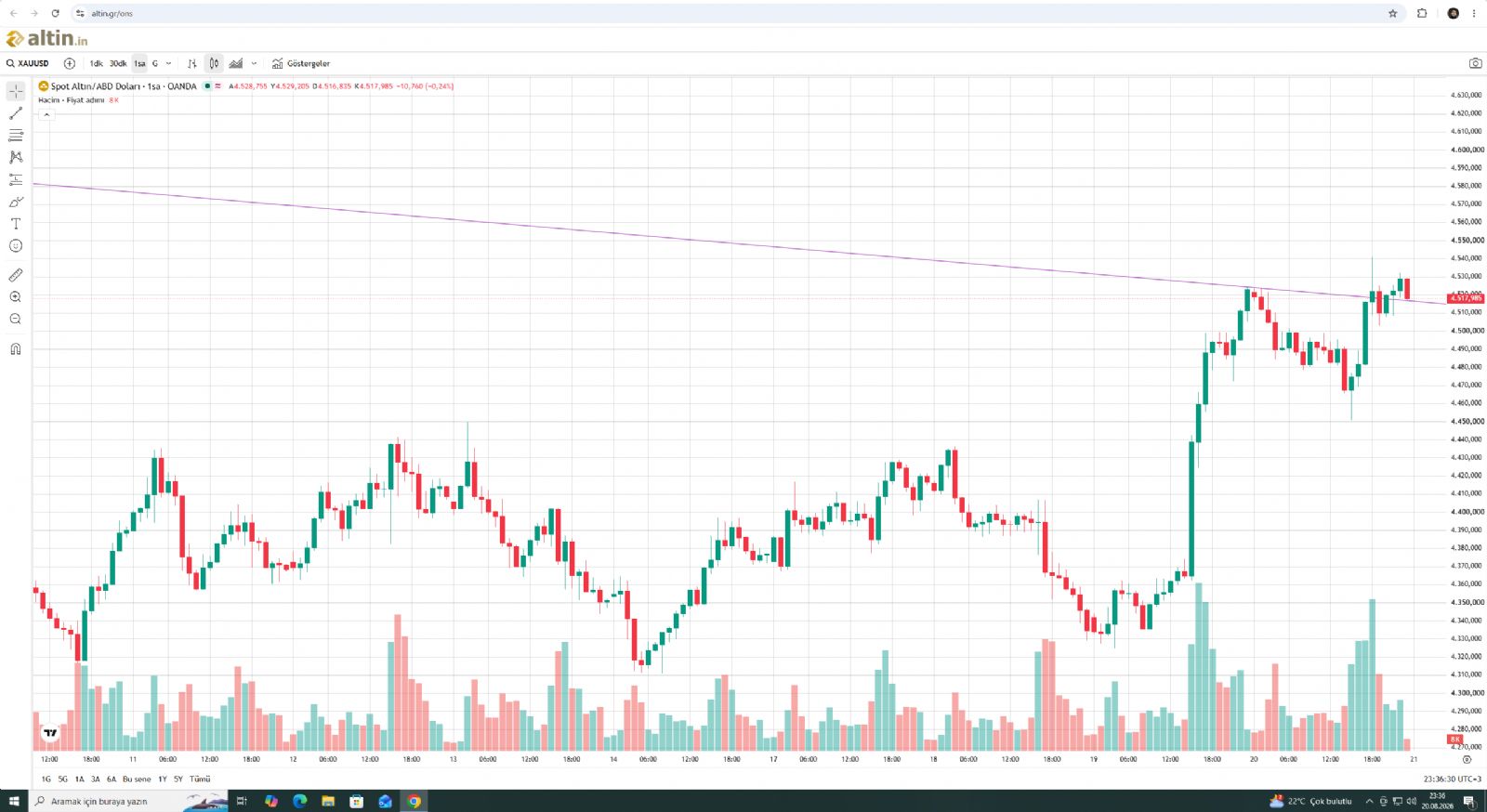Switch chart type to candlesticks

coord(214,63)
